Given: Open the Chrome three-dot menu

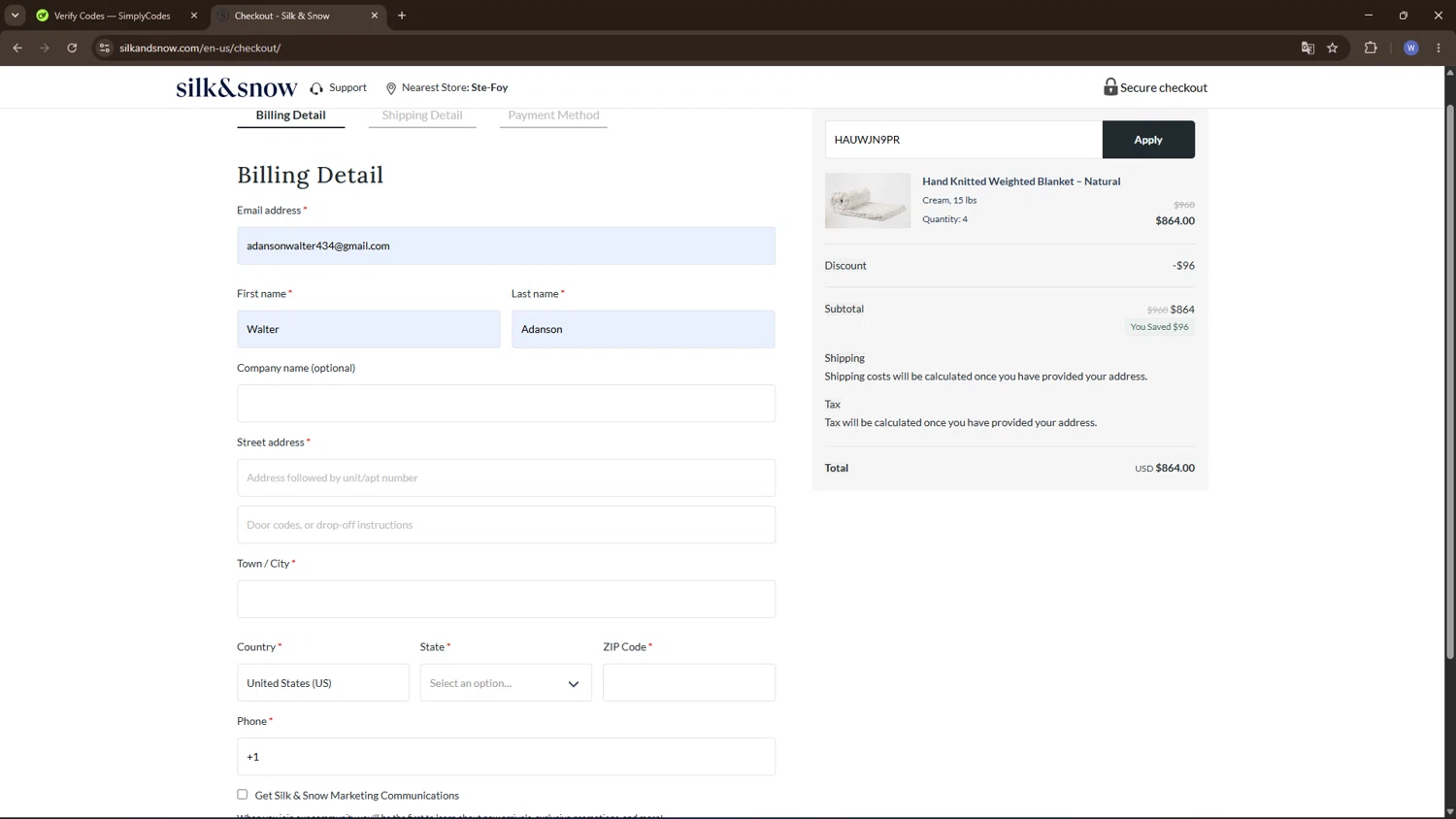Looking at the screenshot, I should [x=1439, y=48].
